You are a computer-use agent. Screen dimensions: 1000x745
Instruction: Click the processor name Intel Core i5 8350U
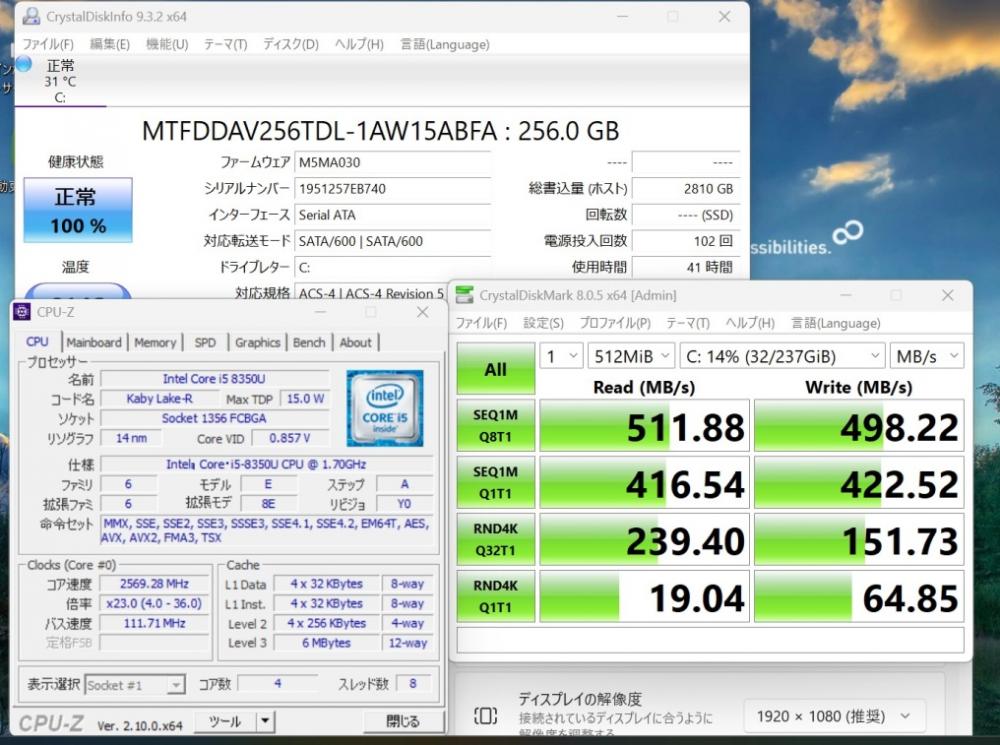point(214,379)
